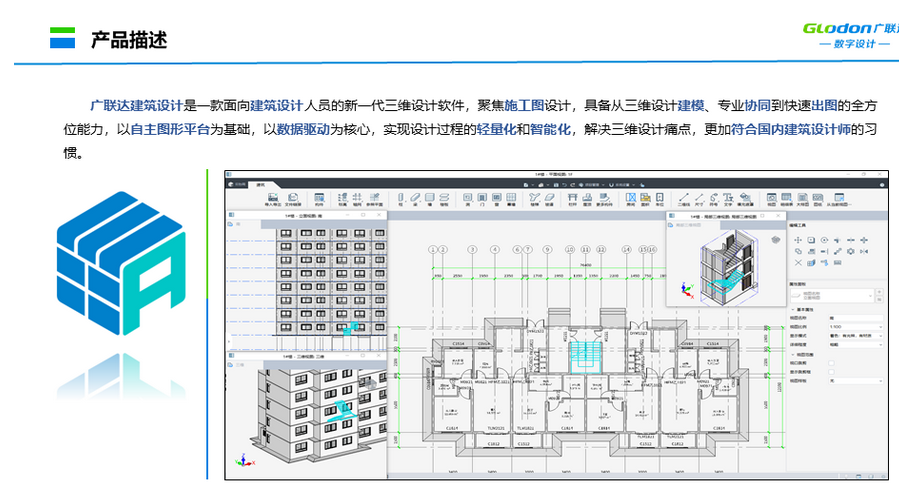
Task: Select the 门 door tool
Action: coord(482,200)
